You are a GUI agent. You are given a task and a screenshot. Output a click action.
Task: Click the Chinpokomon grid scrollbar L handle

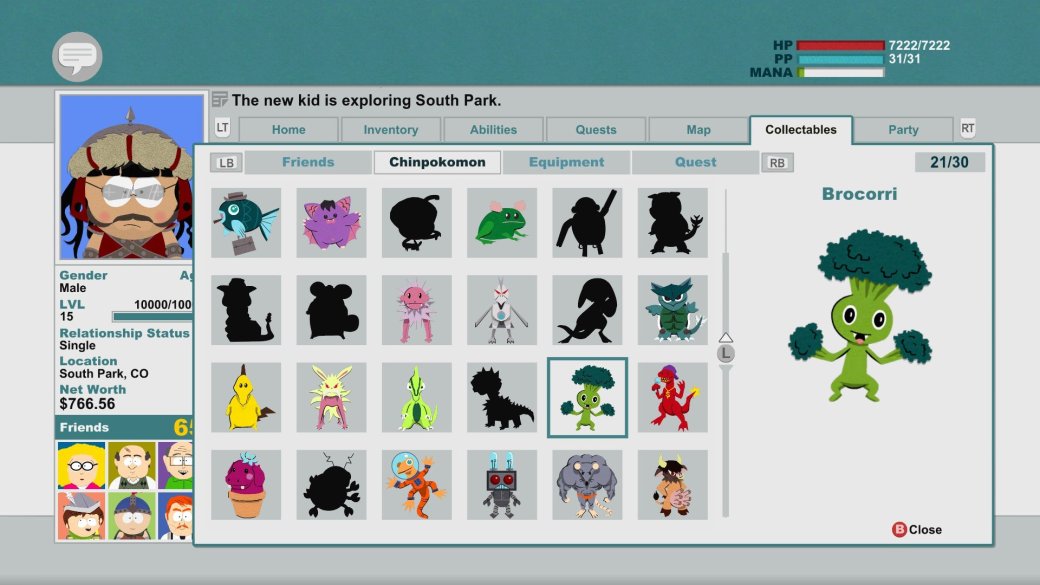[726, 354]
